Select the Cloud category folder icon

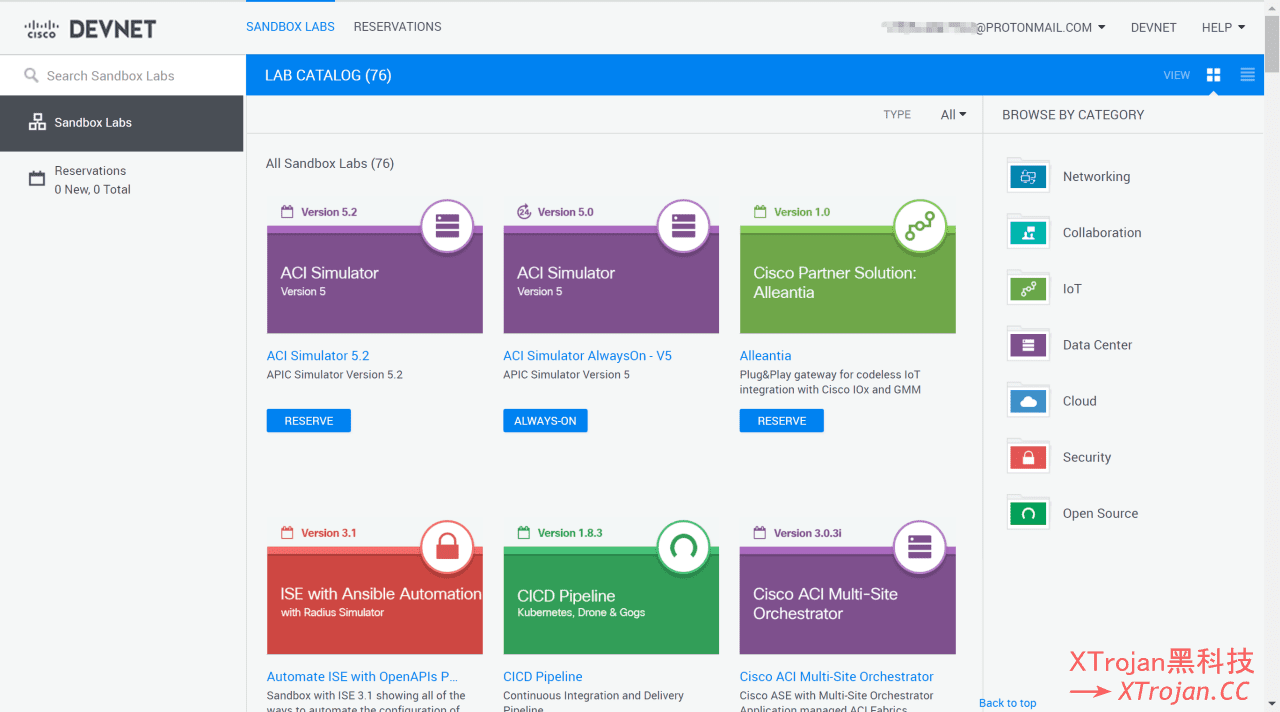pyautogui.click(x=1028, y=401)
